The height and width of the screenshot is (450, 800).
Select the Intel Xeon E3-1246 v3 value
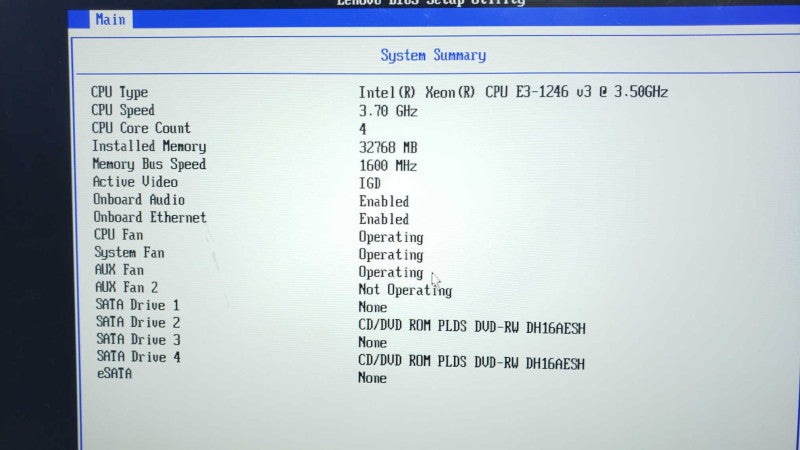click(513, 92)
